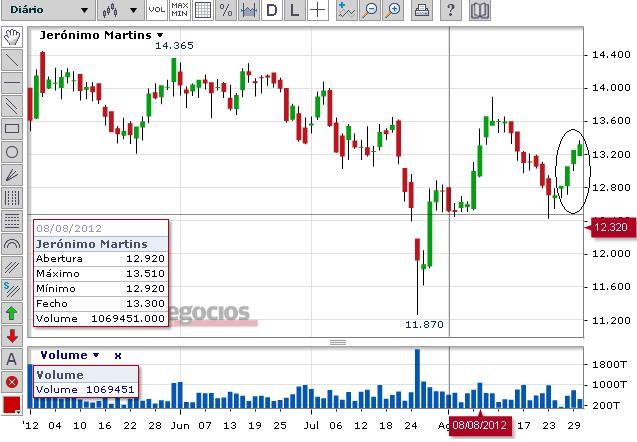Viewport: 637px width, 442px height.
Task: Select the vertical grid lines tool
Action: 12,198
